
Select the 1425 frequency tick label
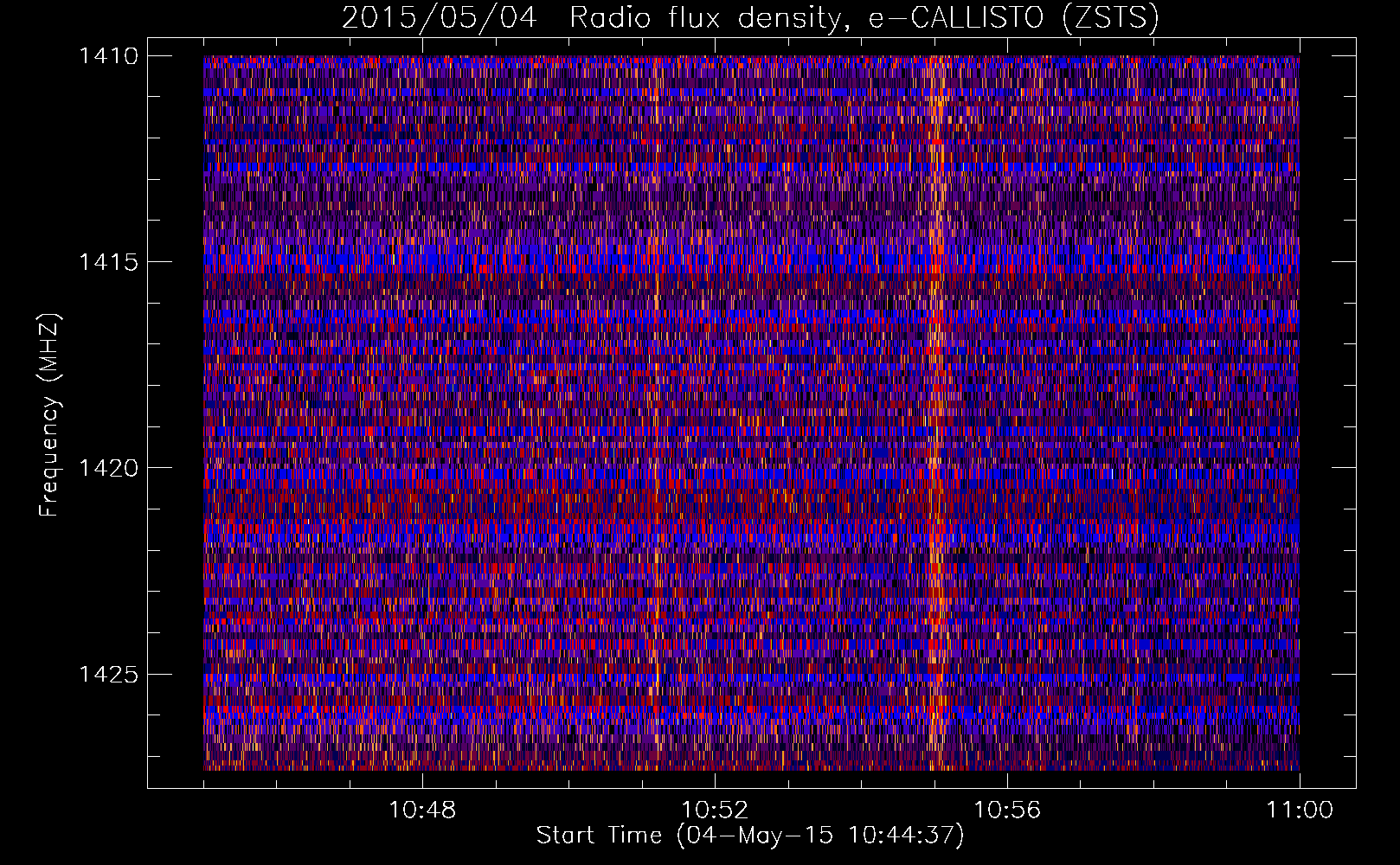108,674
